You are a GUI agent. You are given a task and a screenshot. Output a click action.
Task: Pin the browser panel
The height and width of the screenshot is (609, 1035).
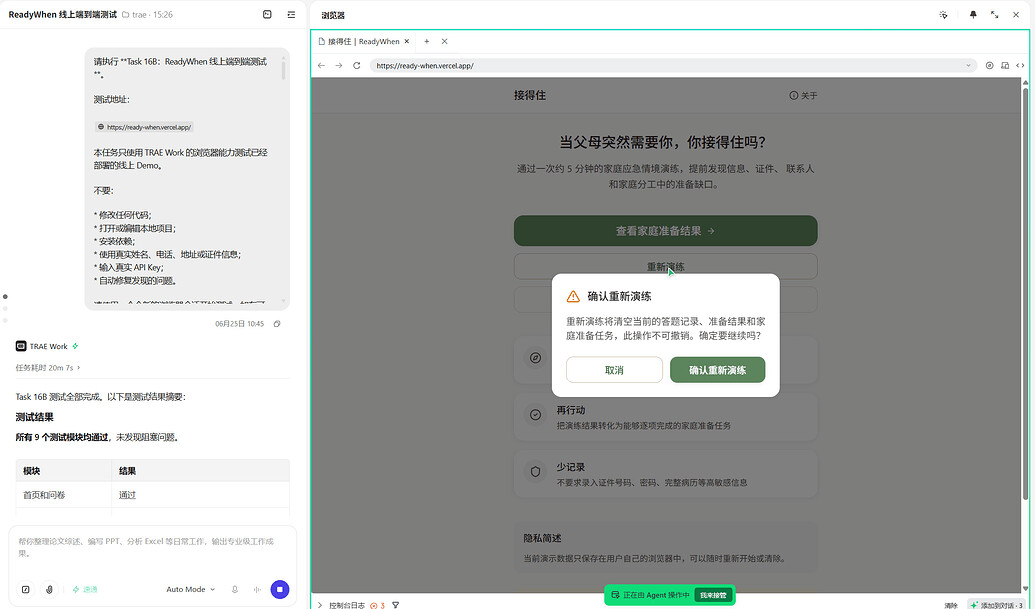click(973, 15)
